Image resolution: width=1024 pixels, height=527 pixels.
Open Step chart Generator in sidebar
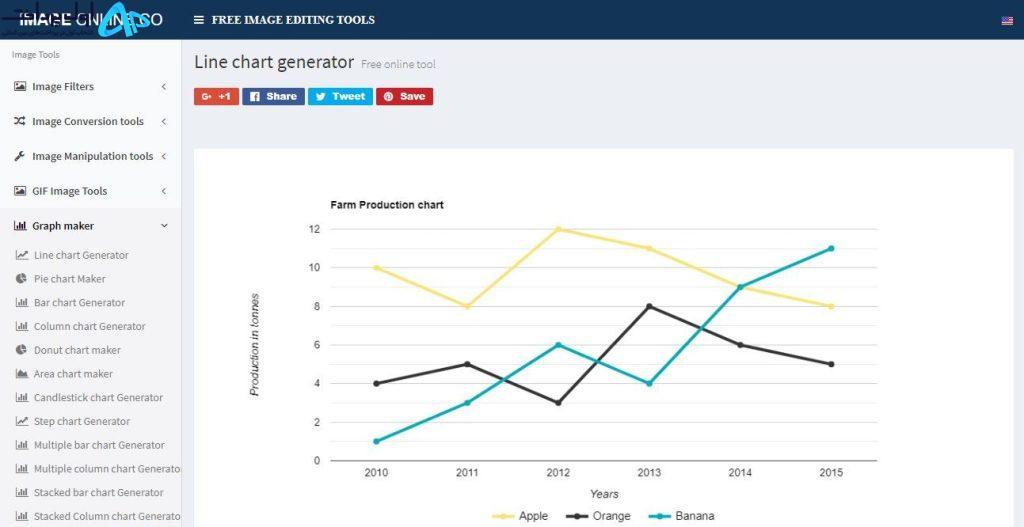click(x=82, y=421)
